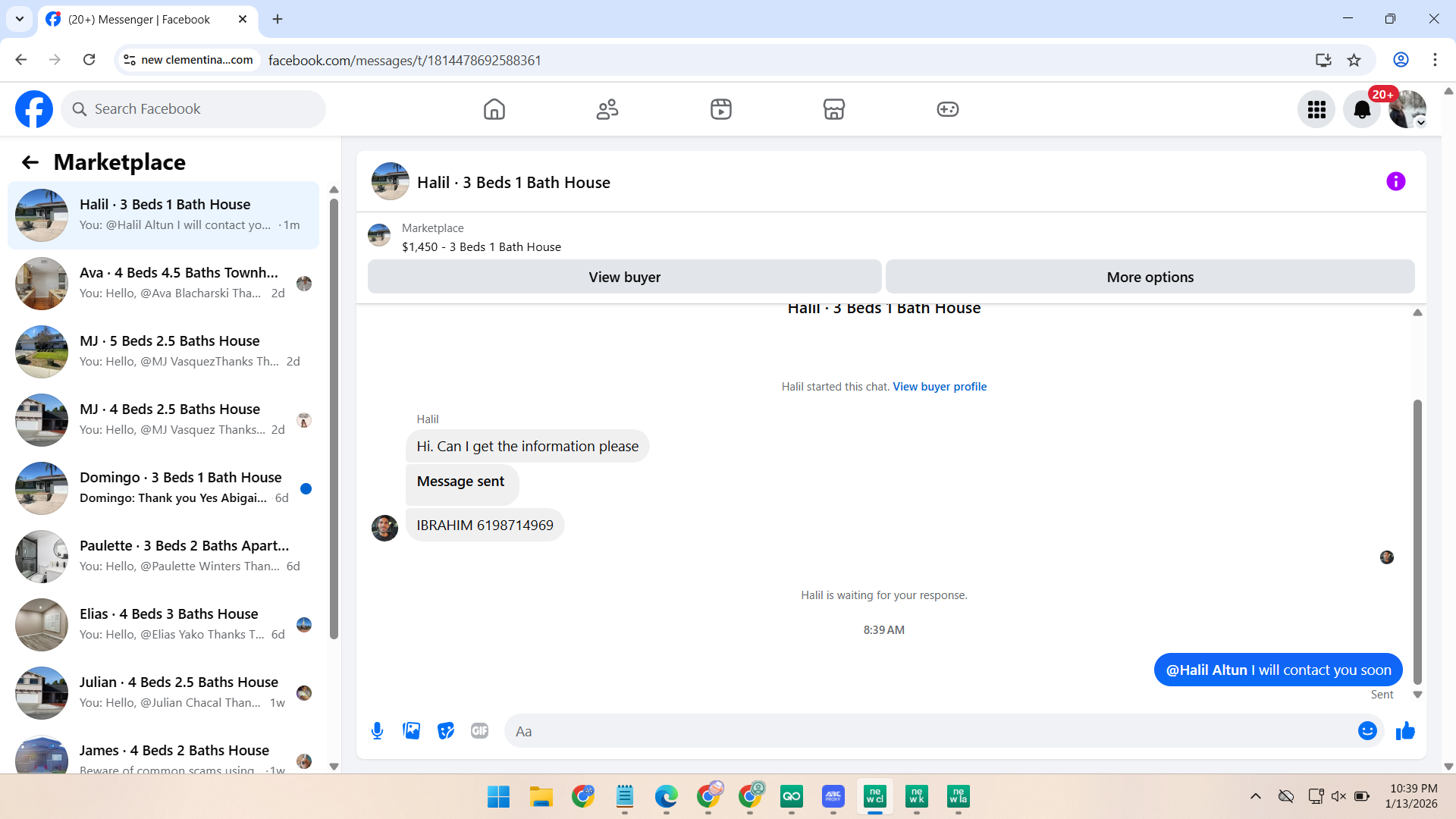Screen dimensions: 1456x819
Task: Open the Home tab in top navigation
Action: click(x=494, y=110)
